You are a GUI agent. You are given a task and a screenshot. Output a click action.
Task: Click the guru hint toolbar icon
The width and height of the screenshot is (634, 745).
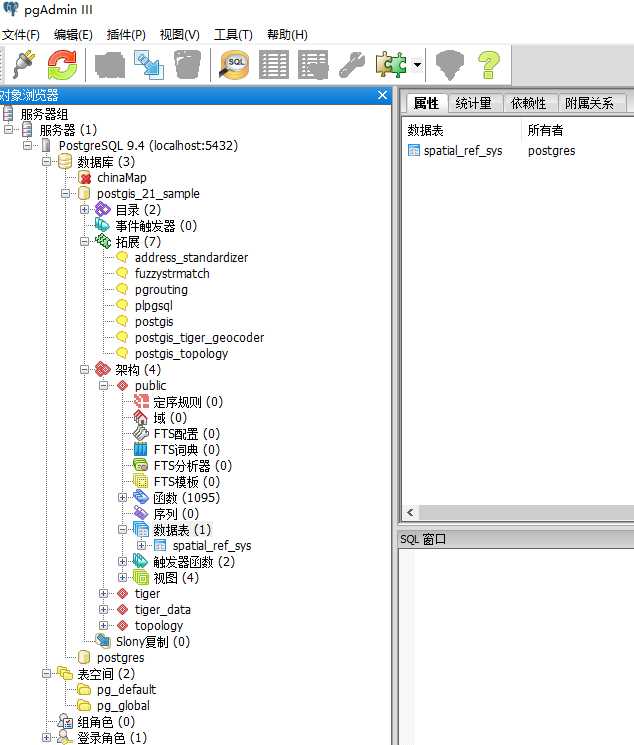449,65
